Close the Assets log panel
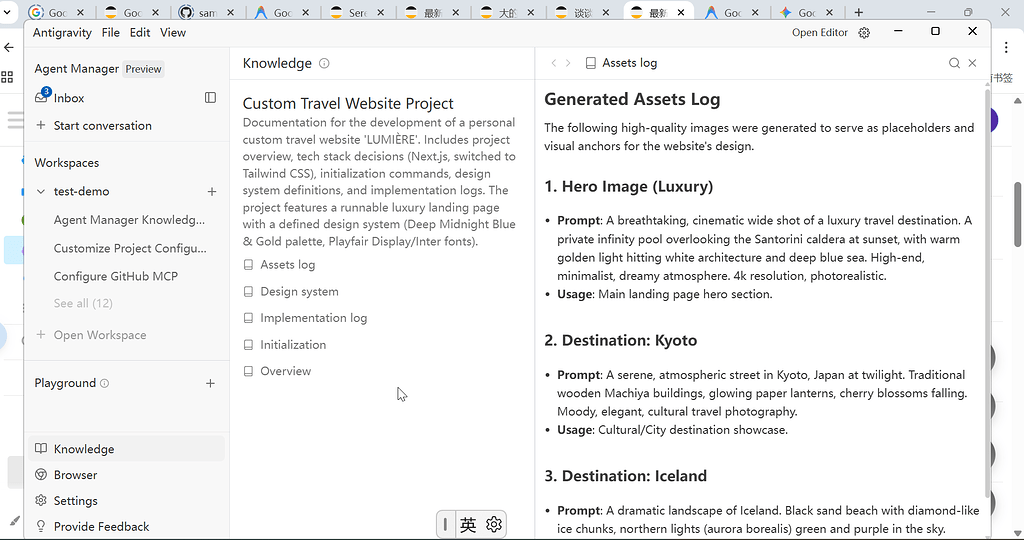Viewport: 1024px width, 540px height. point(972,63)
